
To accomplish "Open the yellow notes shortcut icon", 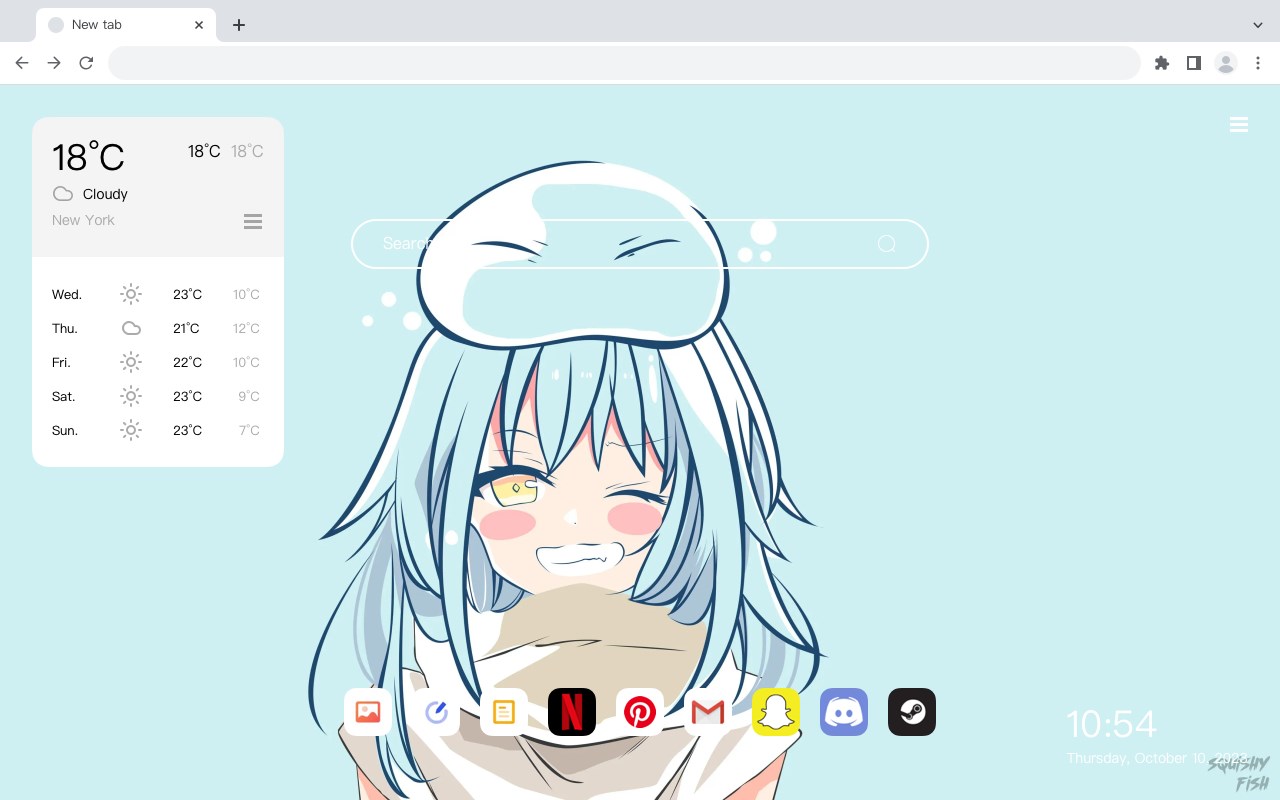I will 504,712.
